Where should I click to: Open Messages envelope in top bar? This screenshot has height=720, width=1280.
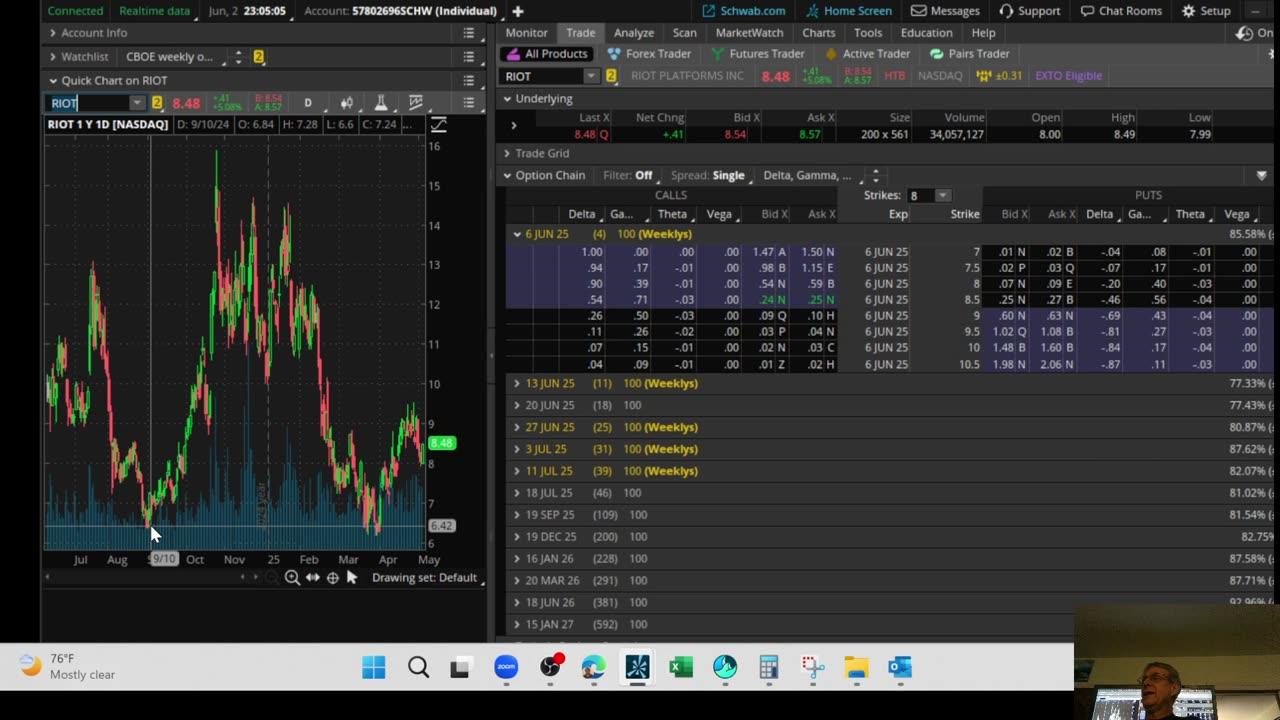pyautogui.click(x=945, y=11)
